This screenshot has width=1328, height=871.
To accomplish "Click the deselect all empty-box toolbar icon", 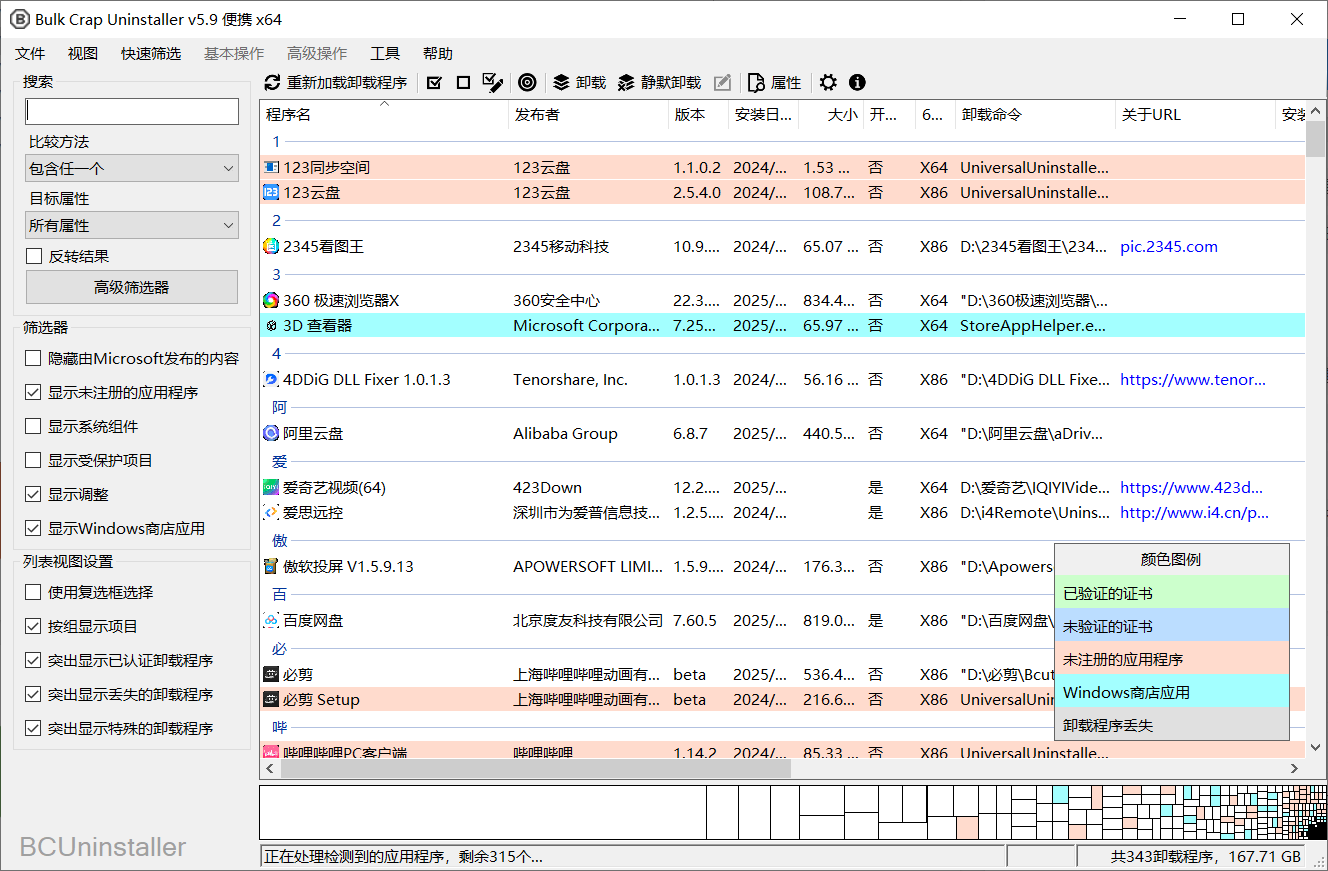I will [463, 83].
